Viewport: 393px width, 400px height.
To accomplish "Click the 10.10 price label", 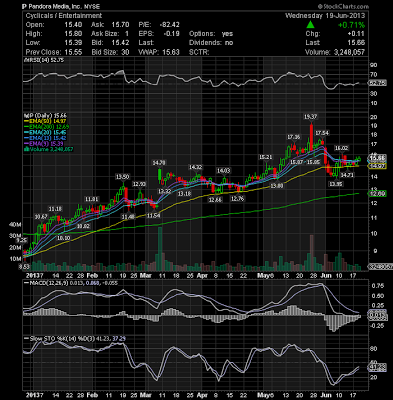I will point(63,238).
